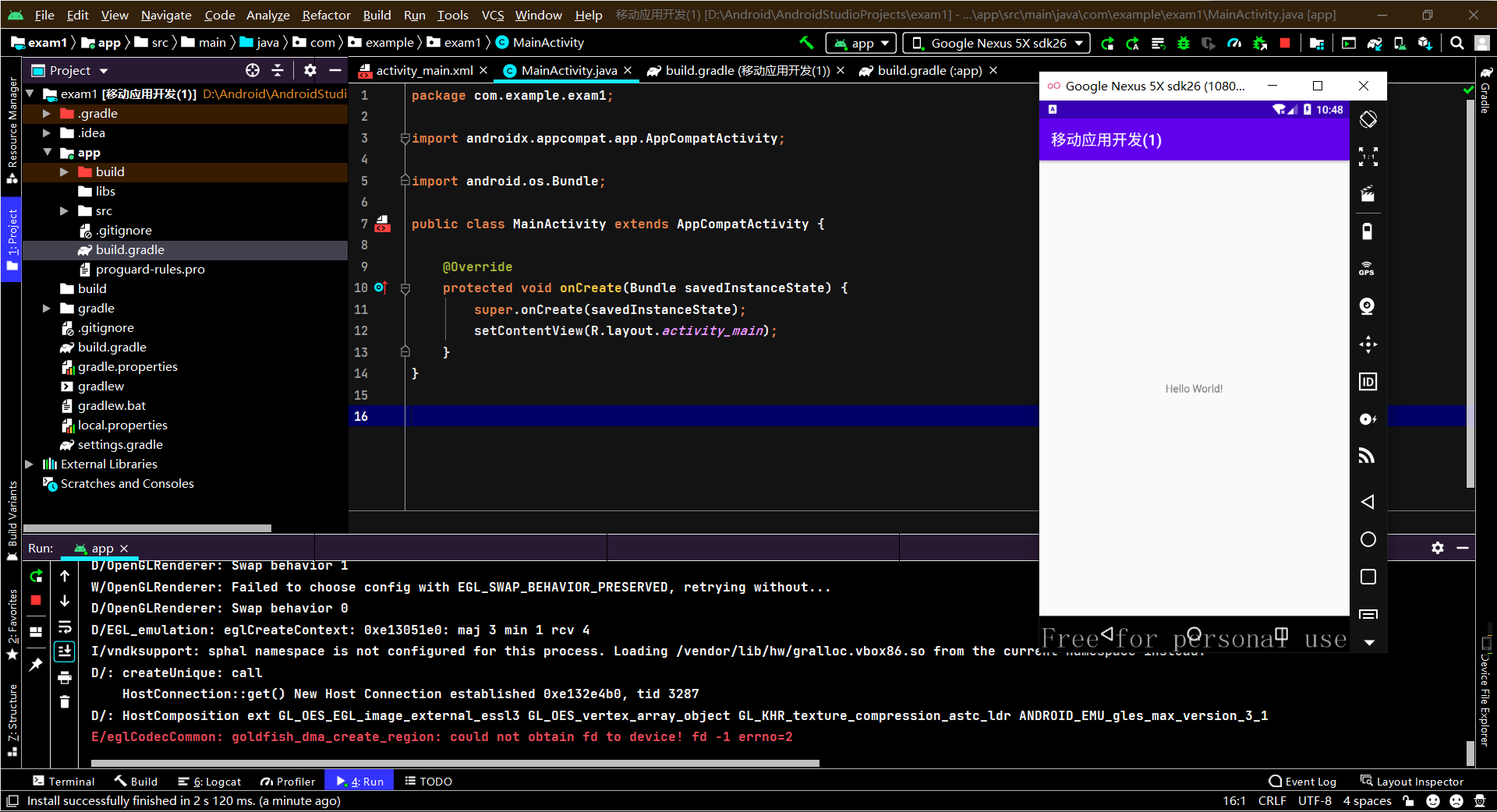Click the emulator network RSS-style icon
This screenshot has height=812, width=1497.
pyautogui.click(x=1367, y=457)
